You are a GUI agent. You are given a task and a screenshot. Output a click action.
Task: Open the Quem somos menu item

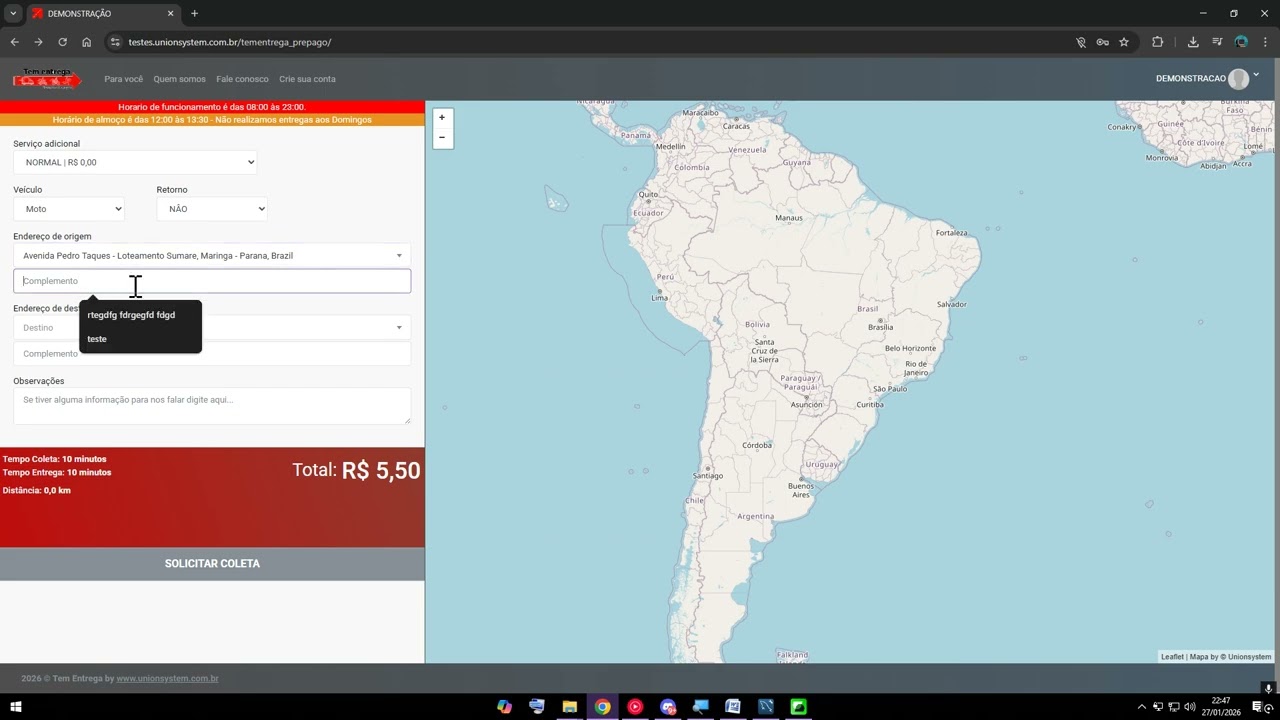pyautogui.click(x=179, y=79)
